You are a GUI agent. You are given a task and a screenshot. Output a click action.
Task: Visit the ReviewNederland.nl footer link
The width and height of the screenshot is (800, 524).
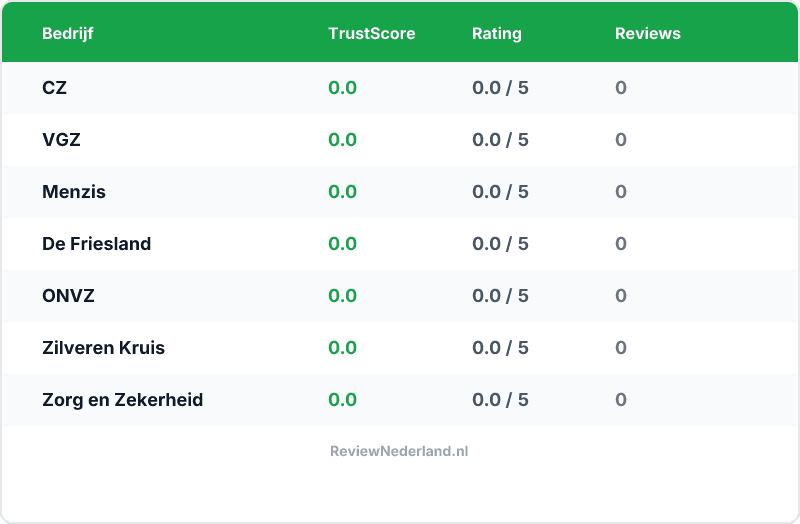(x=399, y=451)
